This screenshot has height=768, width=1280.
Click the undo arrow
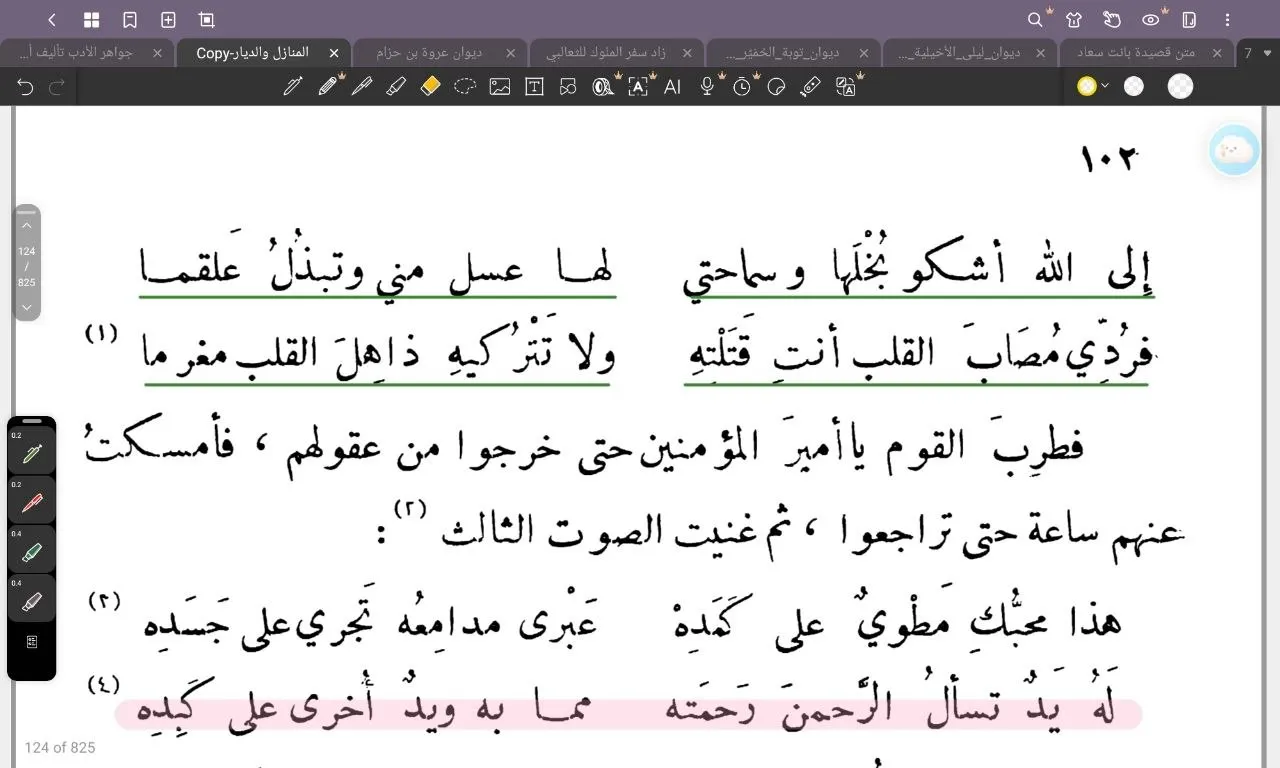pos(26,87)
